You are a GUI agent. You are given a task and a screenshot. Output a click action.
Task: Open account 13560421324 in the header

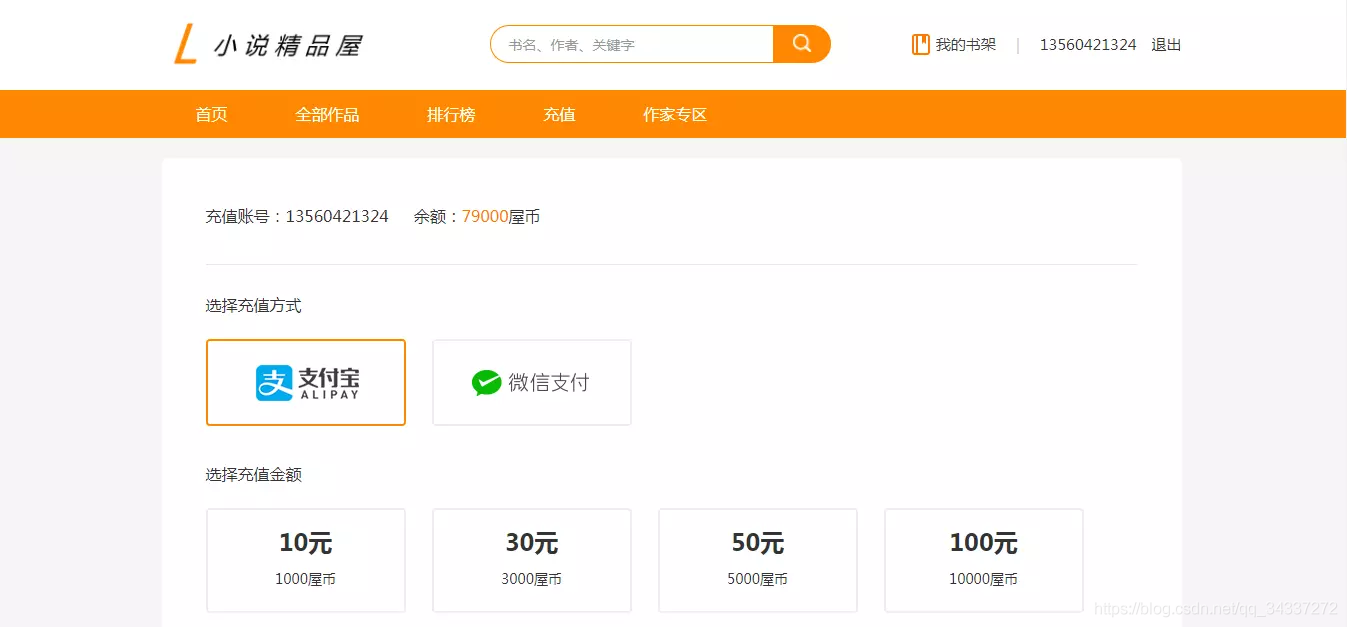pyautogui.click(x=1088, y=45)
